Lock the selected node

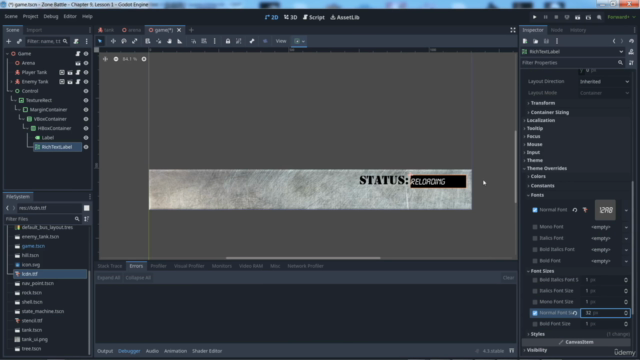pyautogui.click(x=228, y=41)
